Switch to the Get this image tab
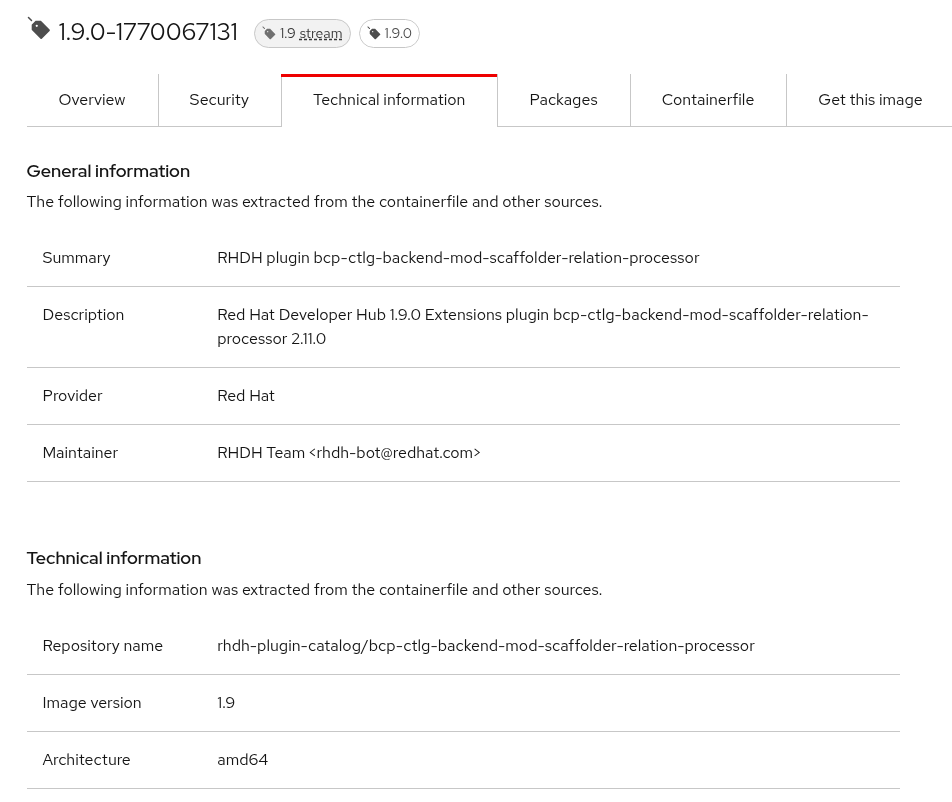This screenshot has height=802, width=952. click(x=870, y=100)
